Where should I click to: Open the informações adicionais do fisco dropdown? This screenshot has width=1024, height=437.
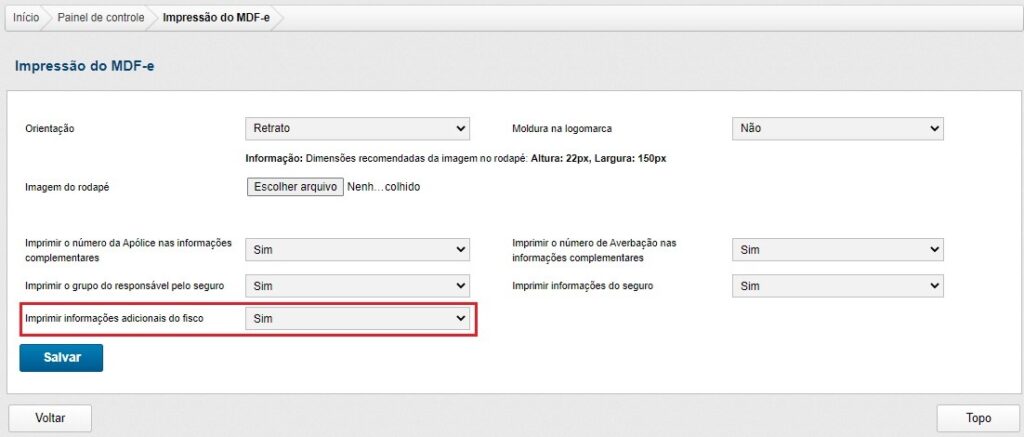tap(357, 319)
